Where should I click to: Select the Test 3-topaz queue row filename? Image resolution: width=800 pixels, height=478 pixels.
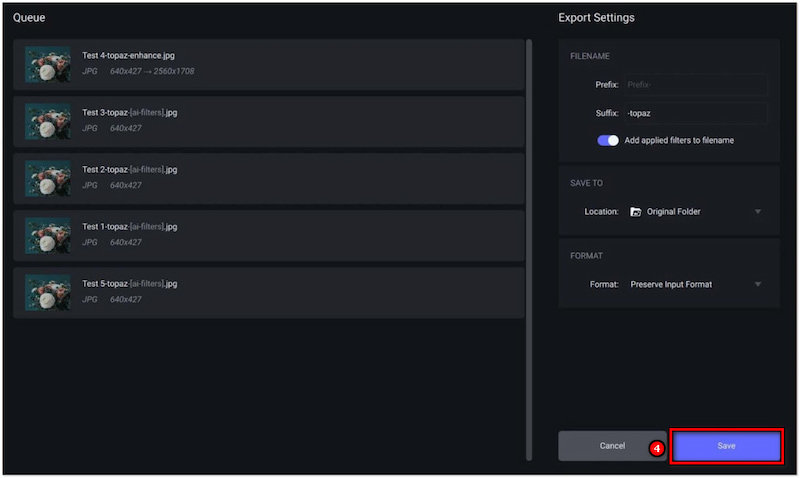pos(129,112)
